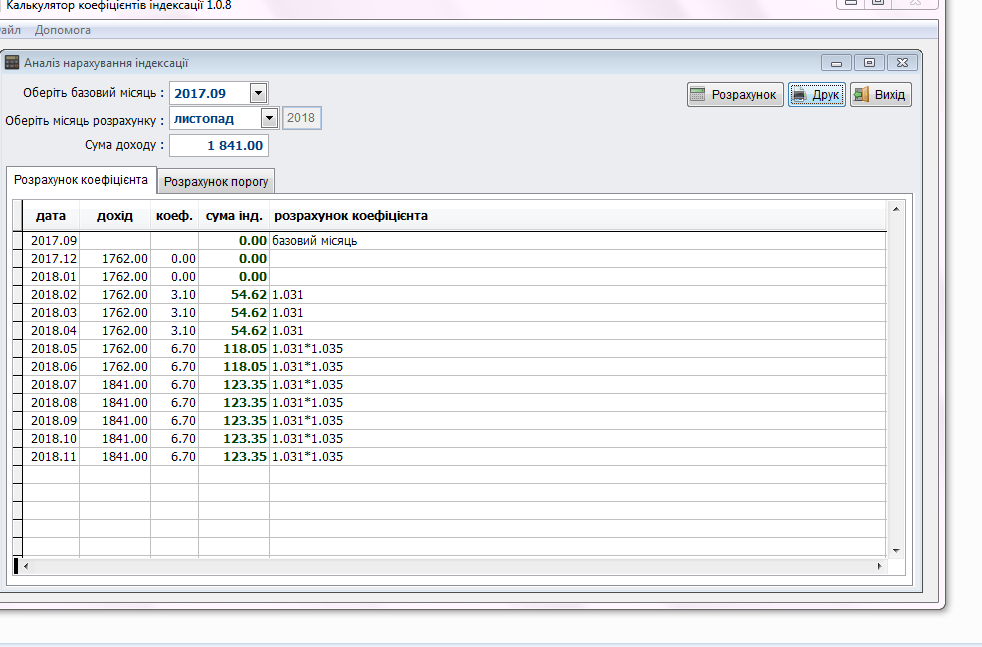
Task: Expand the calculation month листопад dropdown
Action: coord(269,118)
